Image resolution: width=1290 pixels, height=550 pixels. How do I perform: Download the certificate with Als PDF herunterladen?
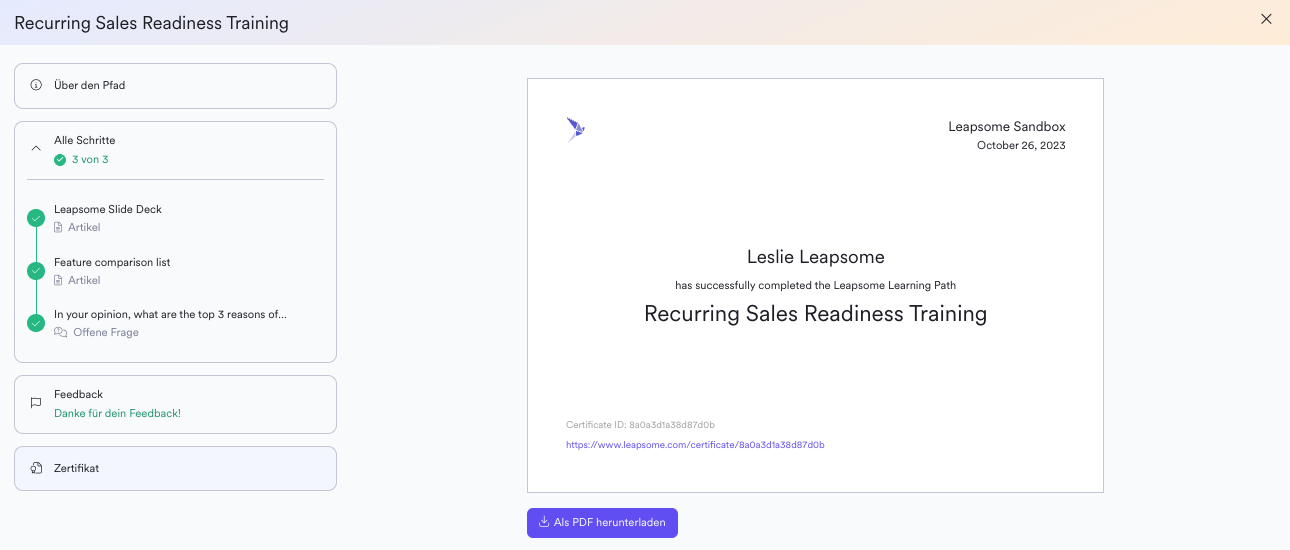[x=602, y=523]
